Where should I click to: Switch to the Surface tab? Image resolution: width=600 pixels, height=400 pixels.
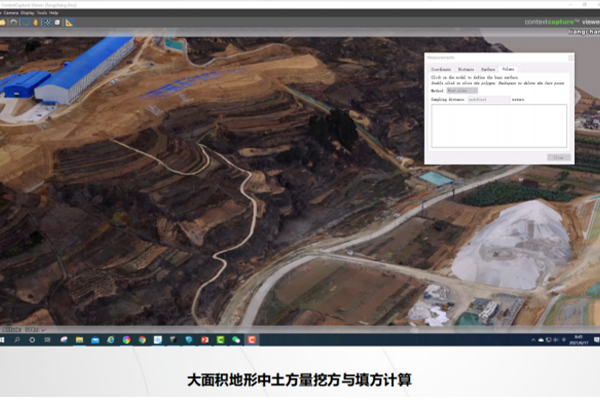point(488,69)
